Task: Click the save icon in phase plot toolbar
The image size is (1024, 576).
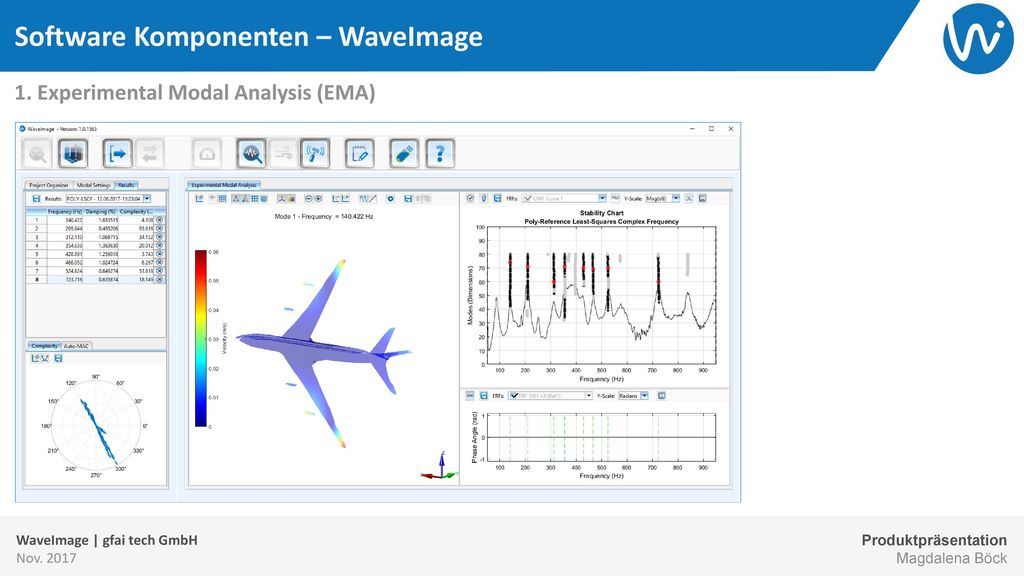Action: pos(484,396)
